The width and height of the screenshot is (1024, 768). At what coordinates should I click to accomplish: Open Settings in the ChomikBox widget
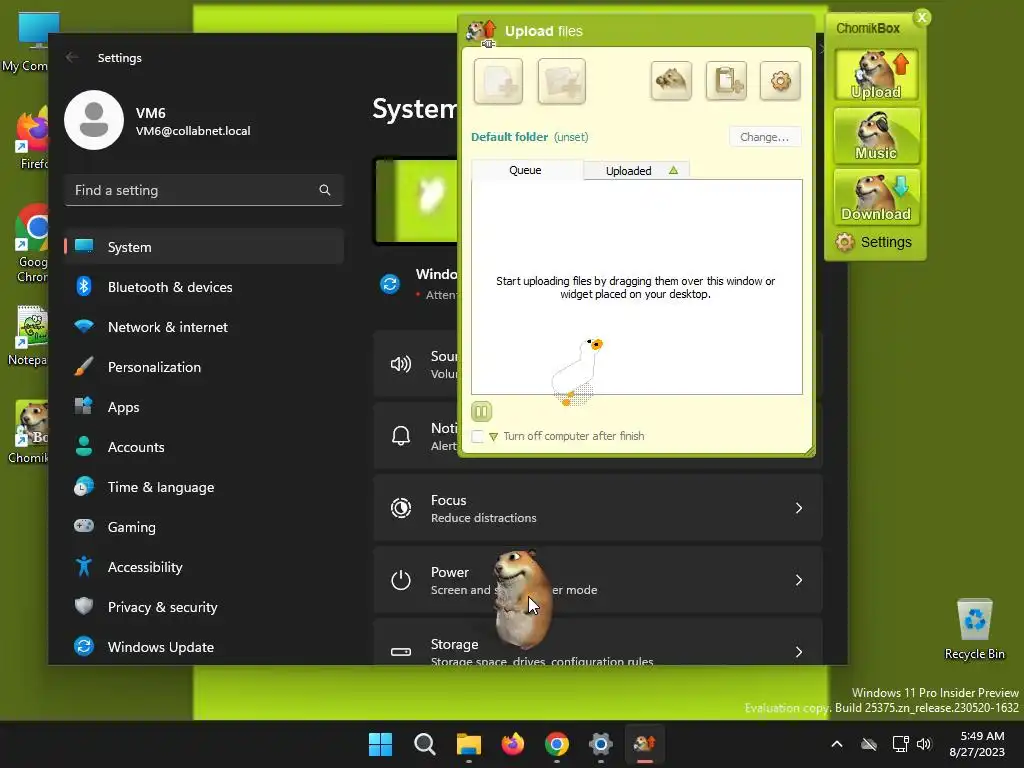(874, 242)
